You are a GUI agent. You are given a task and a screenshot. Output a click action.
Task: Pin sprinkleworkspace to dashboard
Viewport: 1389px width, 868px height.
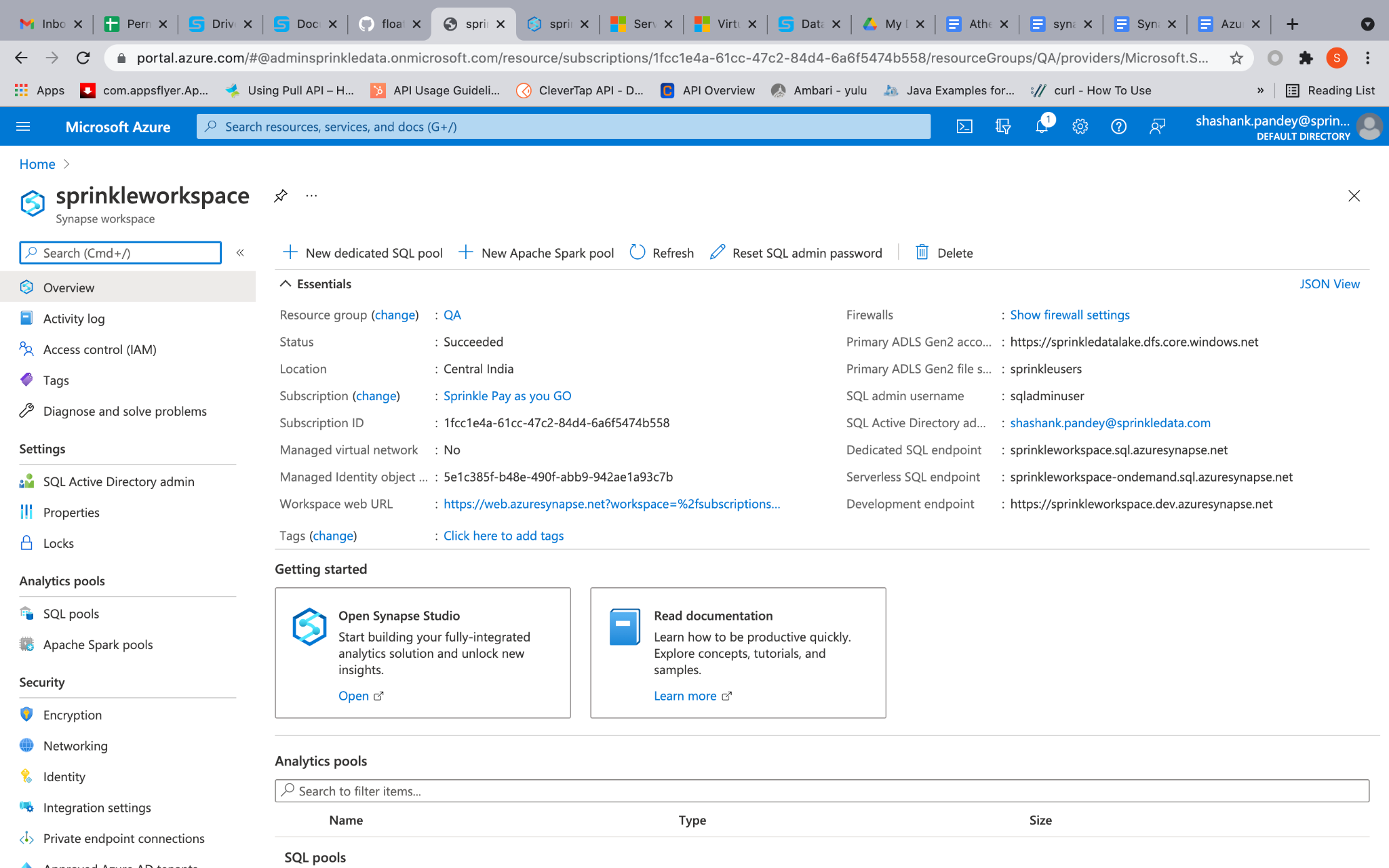pos(281,196)
